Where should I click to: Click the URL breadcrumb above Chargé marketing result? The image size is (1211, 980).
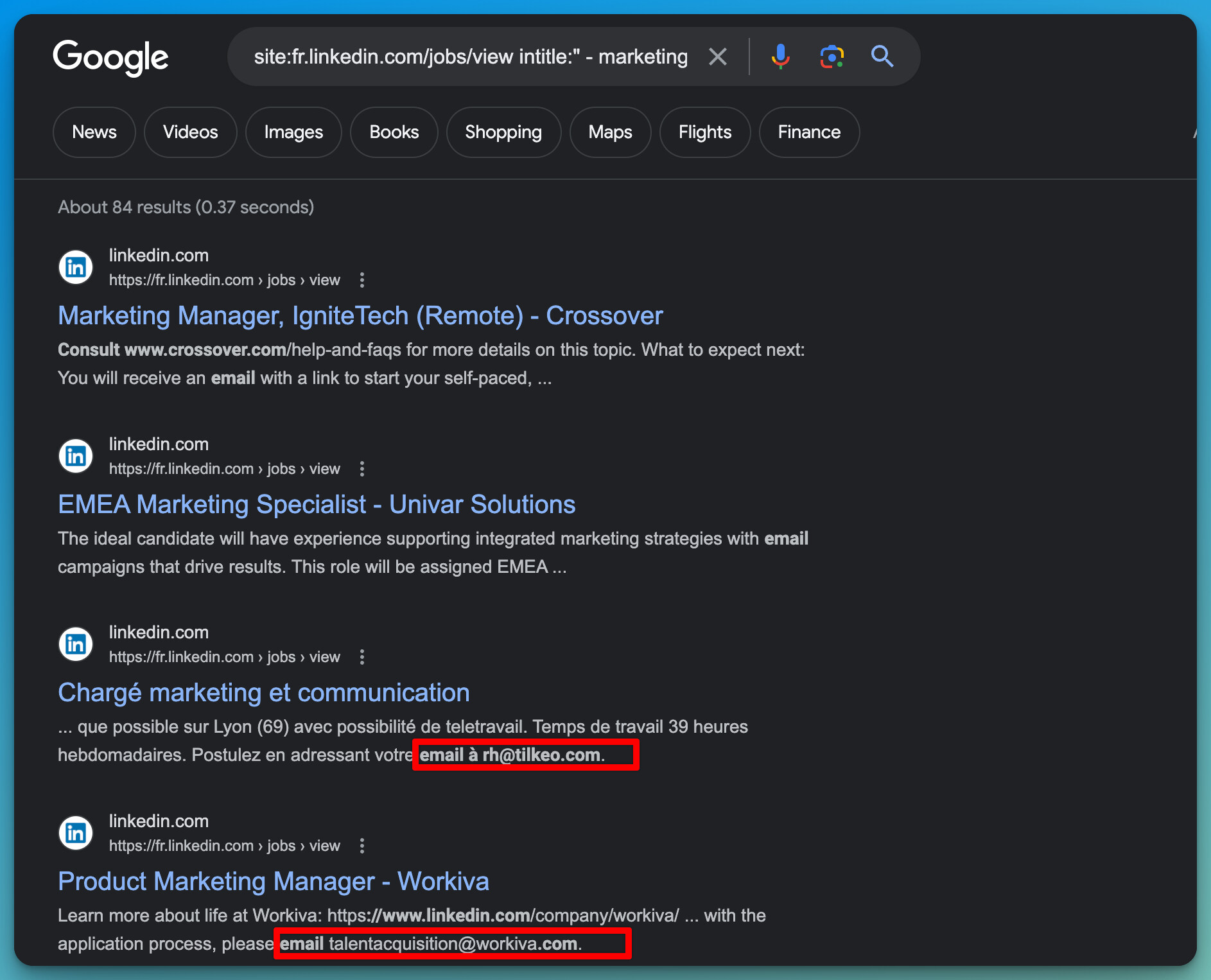pyautogui.click(x=225, y=657)
